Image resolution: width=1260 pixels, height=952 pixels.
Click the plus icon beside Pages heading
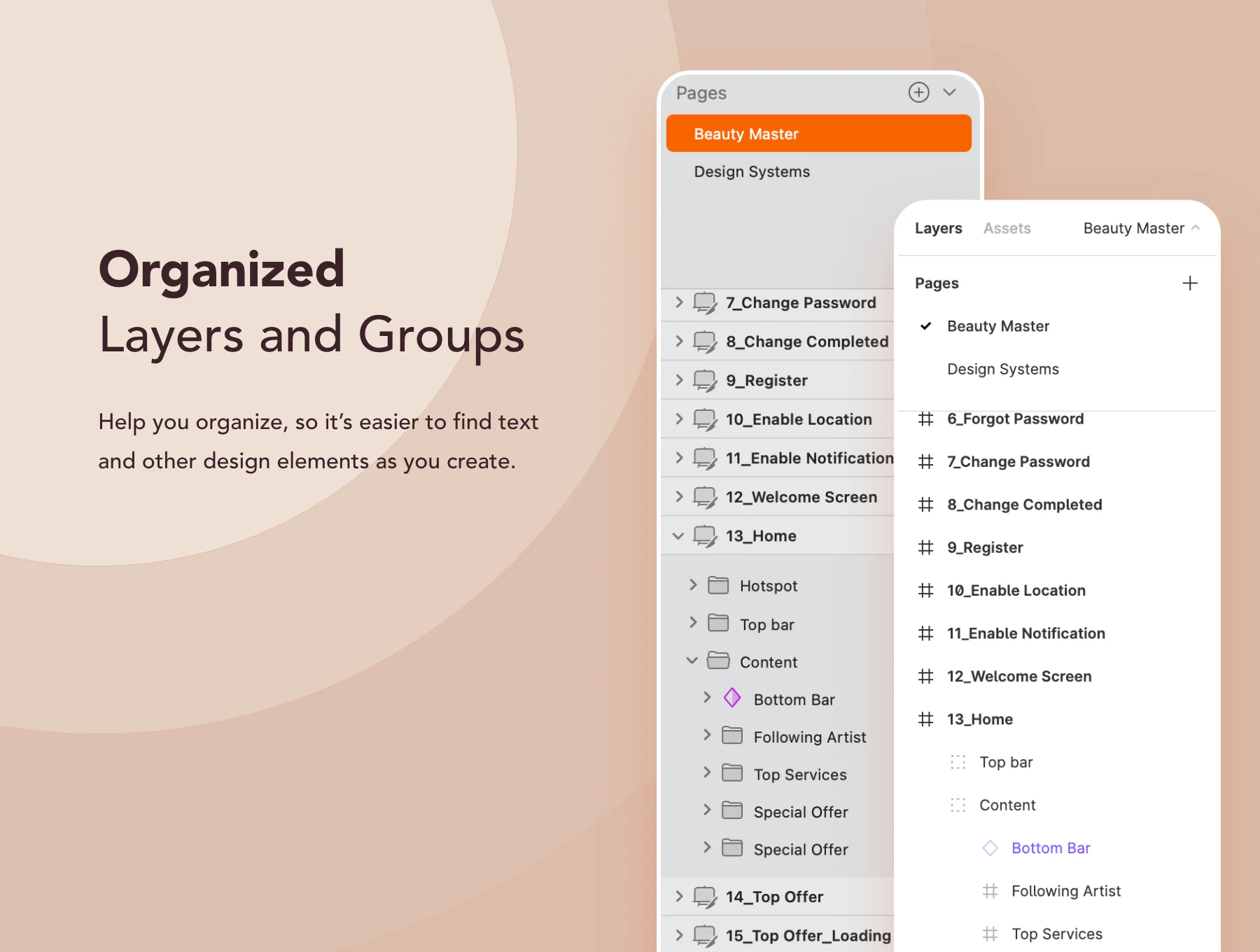1189,283
